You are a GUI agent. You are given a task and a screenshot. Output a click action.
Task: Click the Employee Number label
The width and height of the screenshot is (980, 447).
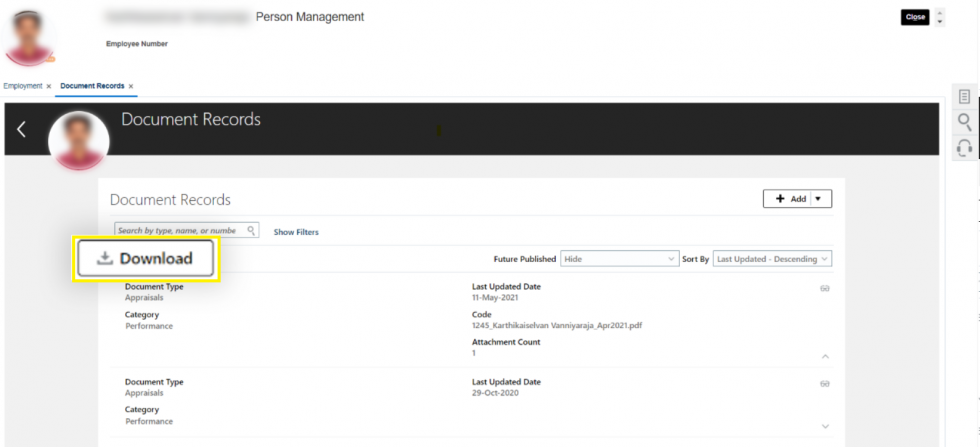click(x=137, y=44)
